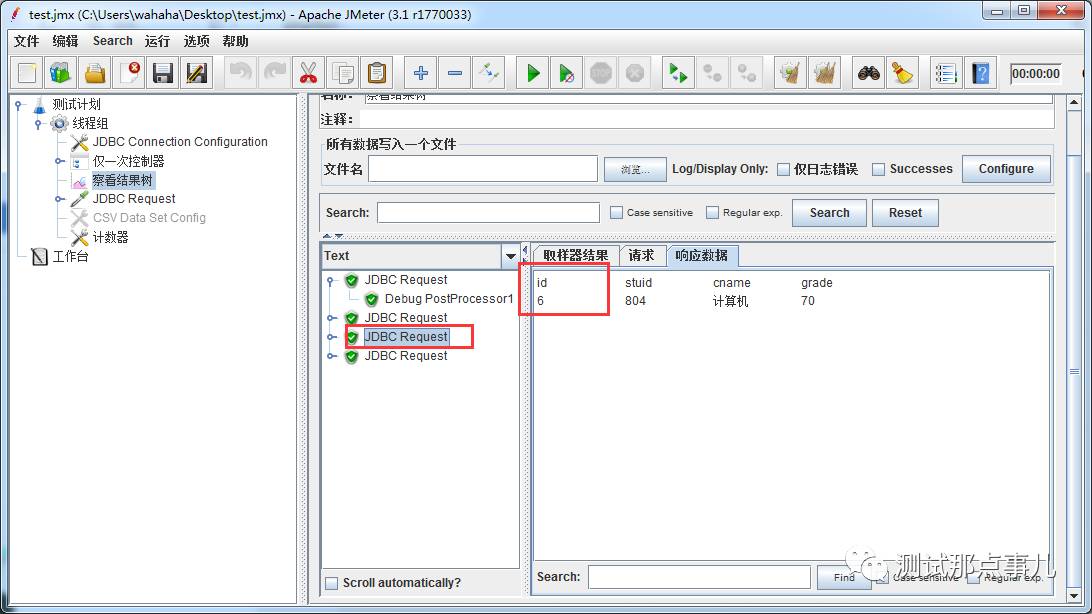Click the 注释 comment field
The width and height of the screenshot is (1092, 614).
[706, 119]
